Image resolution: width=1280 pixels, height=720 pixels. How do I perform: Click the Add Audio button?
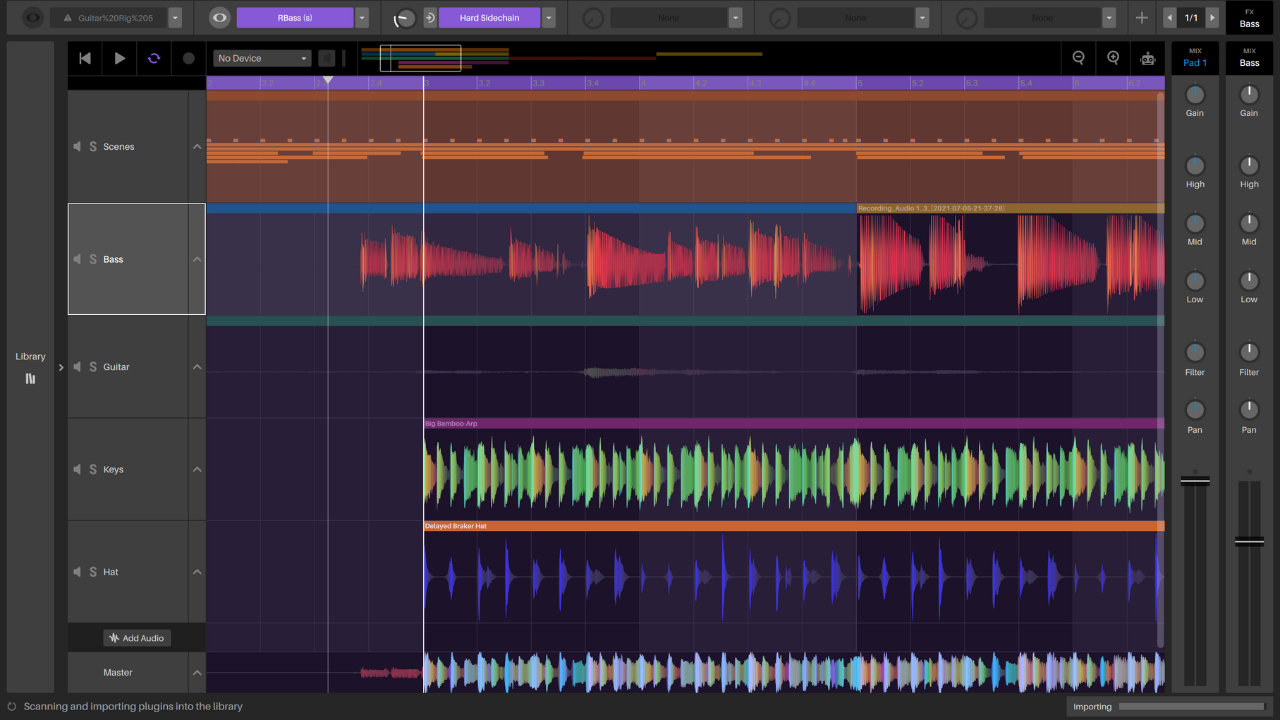pos(137,638)
